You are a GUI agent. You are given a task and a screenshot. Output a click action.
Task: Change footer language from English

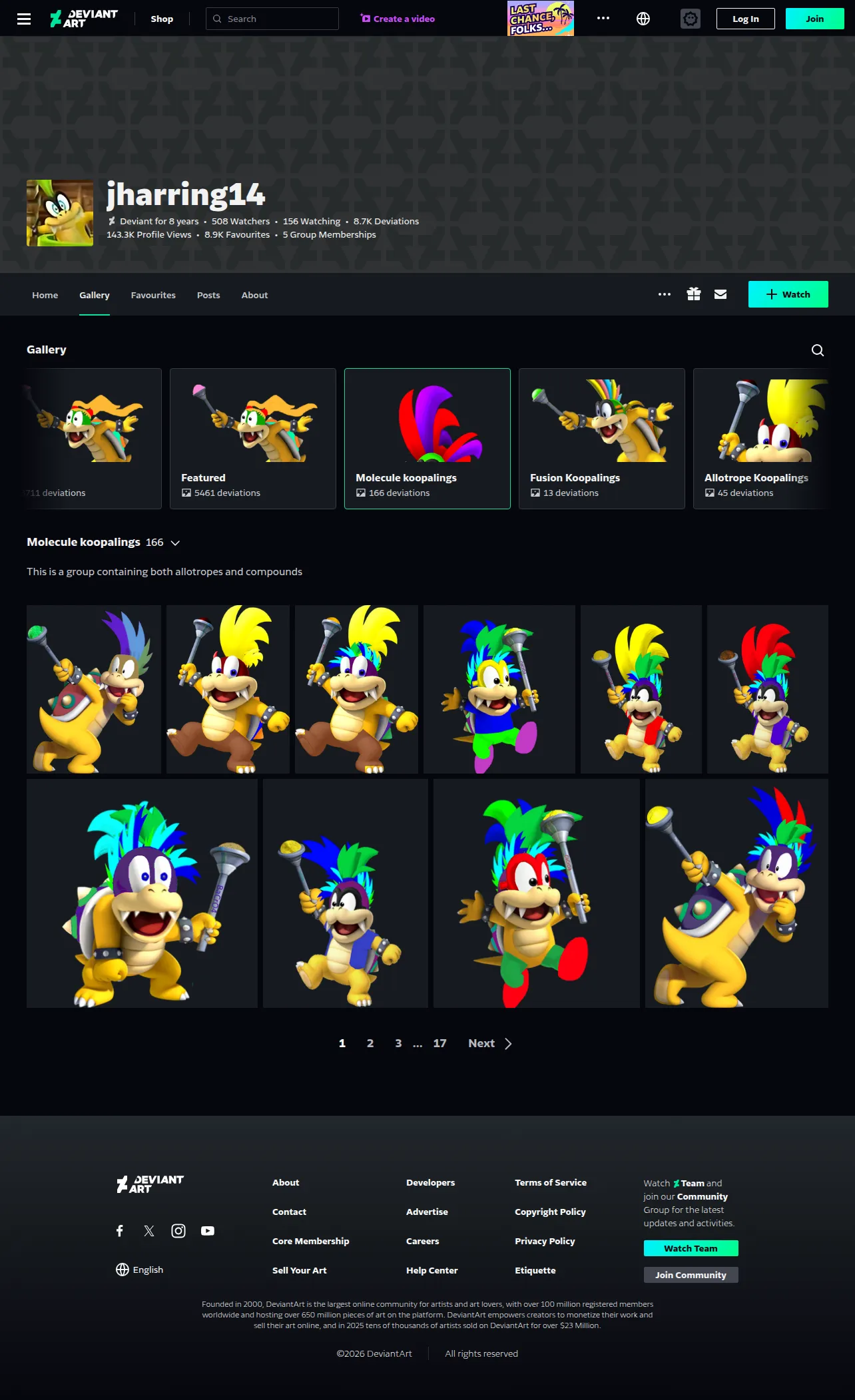(140, 1270)
